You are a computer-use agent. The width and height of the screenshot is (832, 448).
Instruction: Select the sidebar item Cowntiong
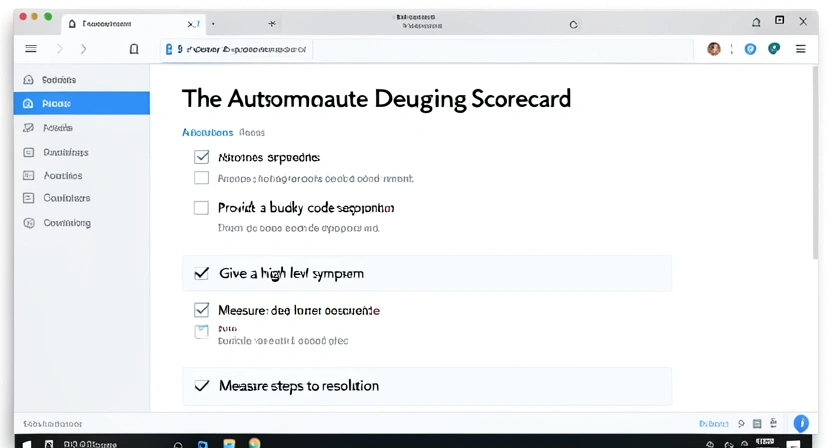coord(82,223)
